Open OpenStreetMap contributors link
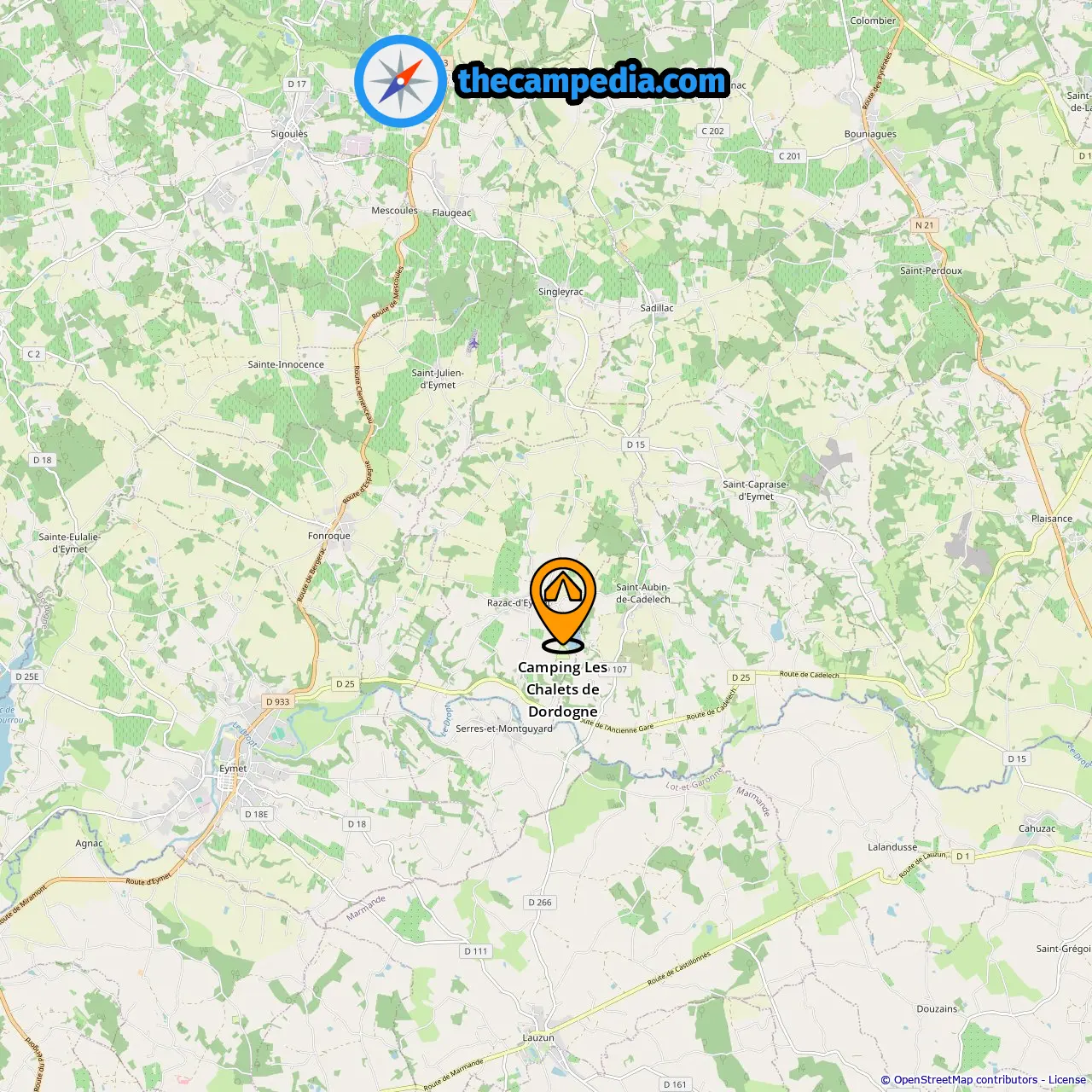This screenshot has width=1092, height=1092. coord(966,1079)
